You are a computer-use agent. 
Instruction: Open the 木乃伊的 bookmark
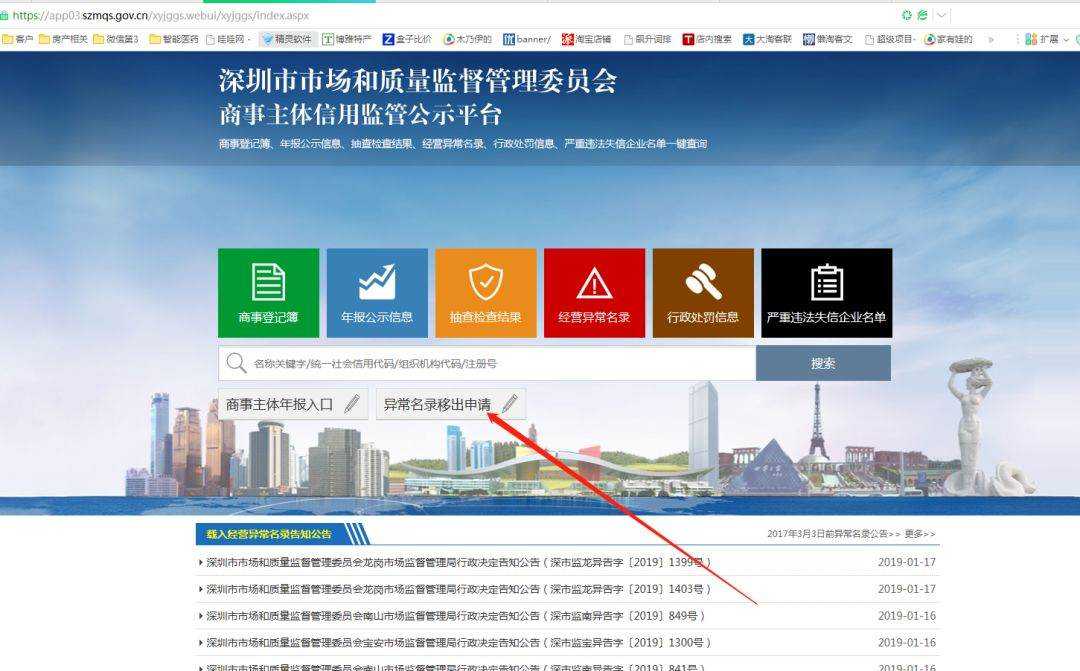pos(468,39)
